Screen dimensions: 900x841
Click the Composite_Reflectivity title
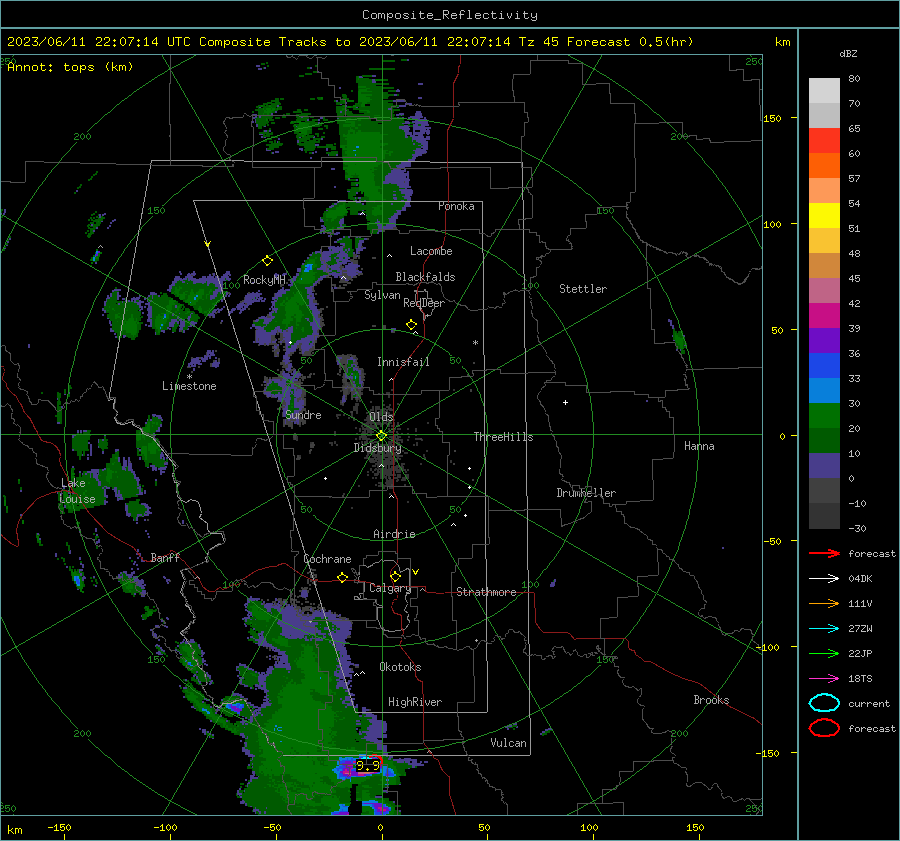pyautogui.click(x=450, y=15)
